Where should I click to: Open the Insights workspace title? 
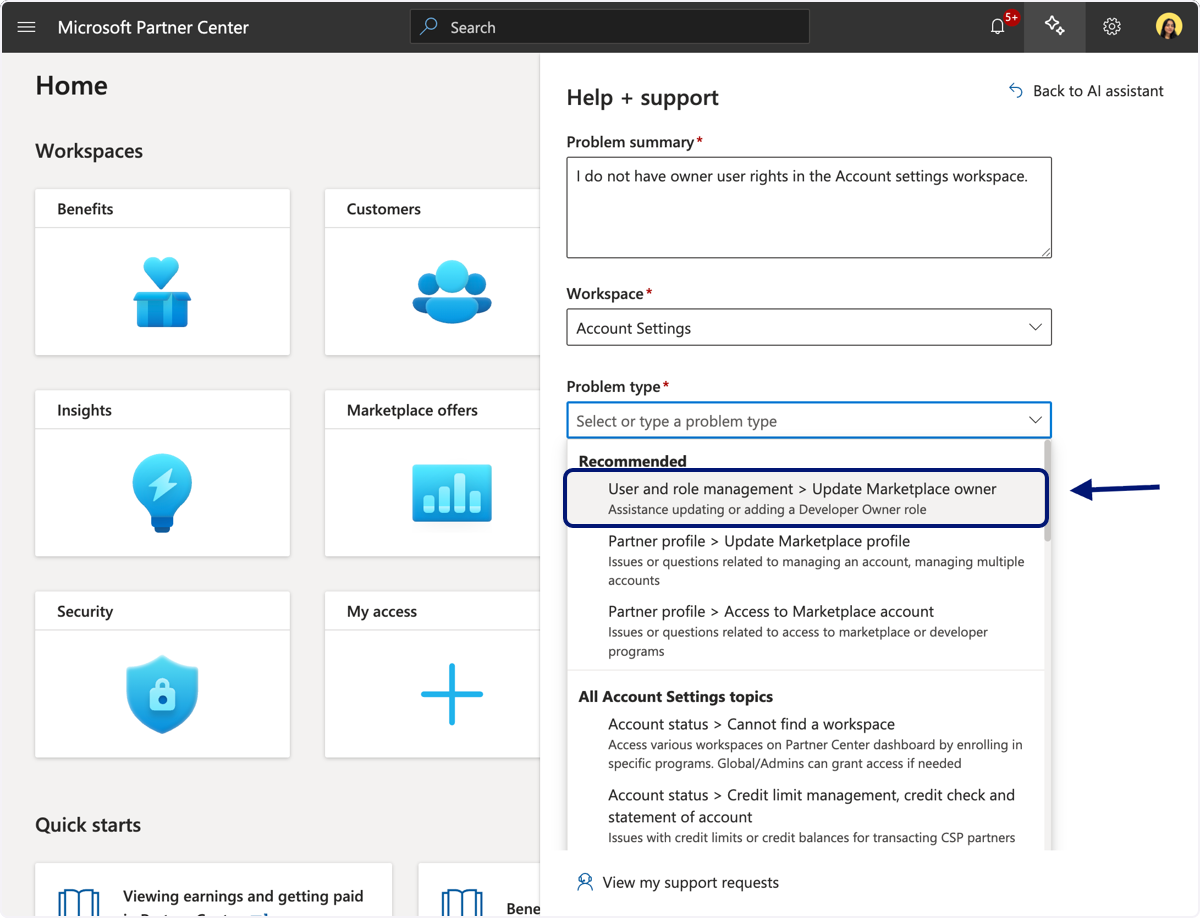click(x=84, y=410)
